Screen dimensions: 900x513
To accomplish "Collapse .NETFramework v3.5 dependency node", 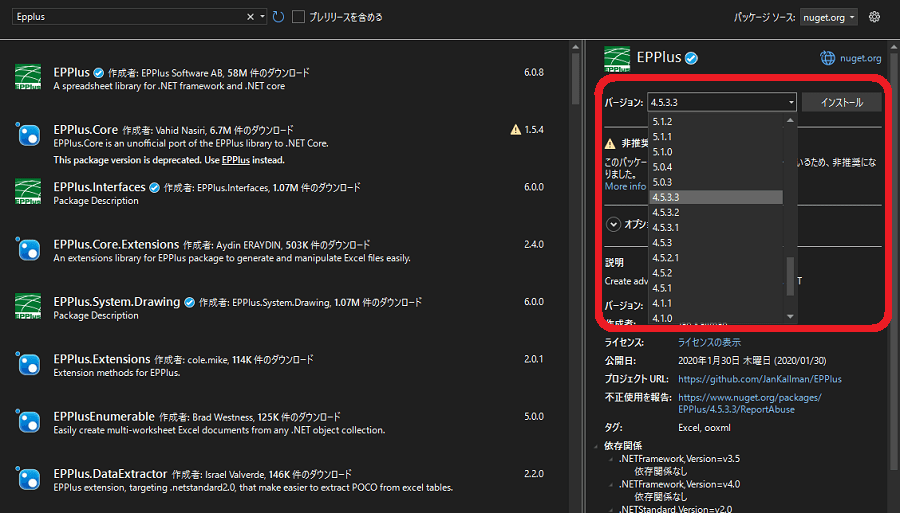I will 611,459.
